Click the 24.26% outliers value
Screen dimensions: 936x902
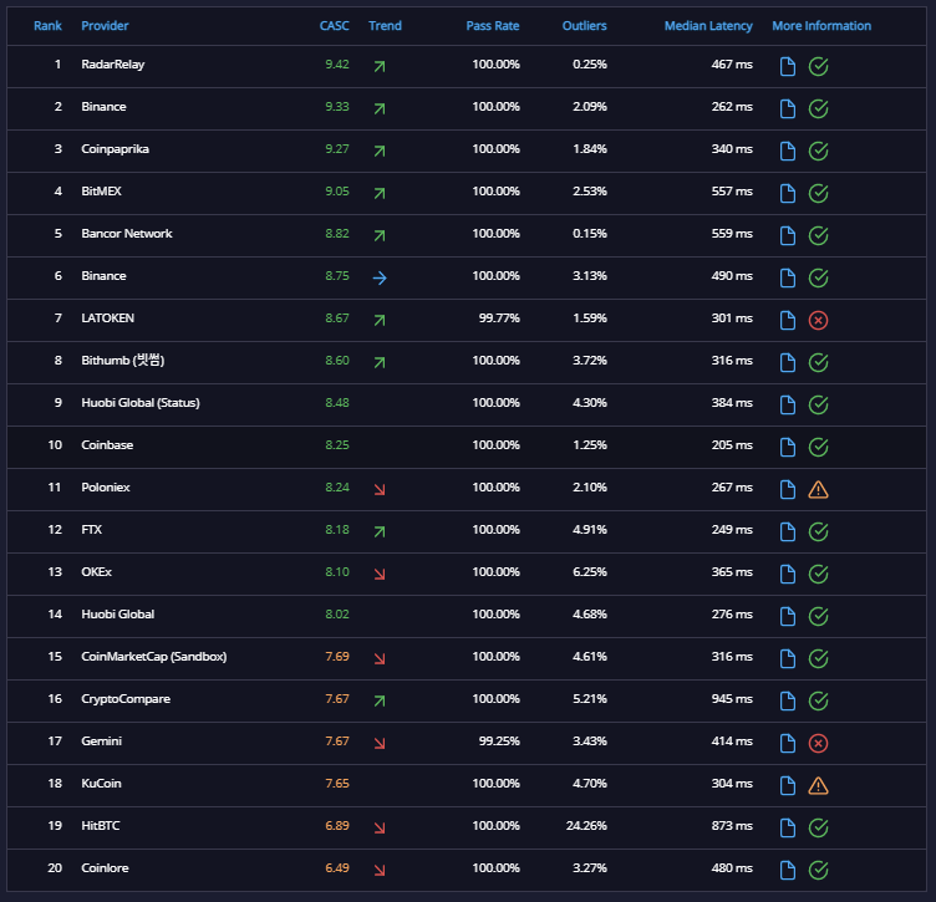pyautogui.click(x=586, y=826)
